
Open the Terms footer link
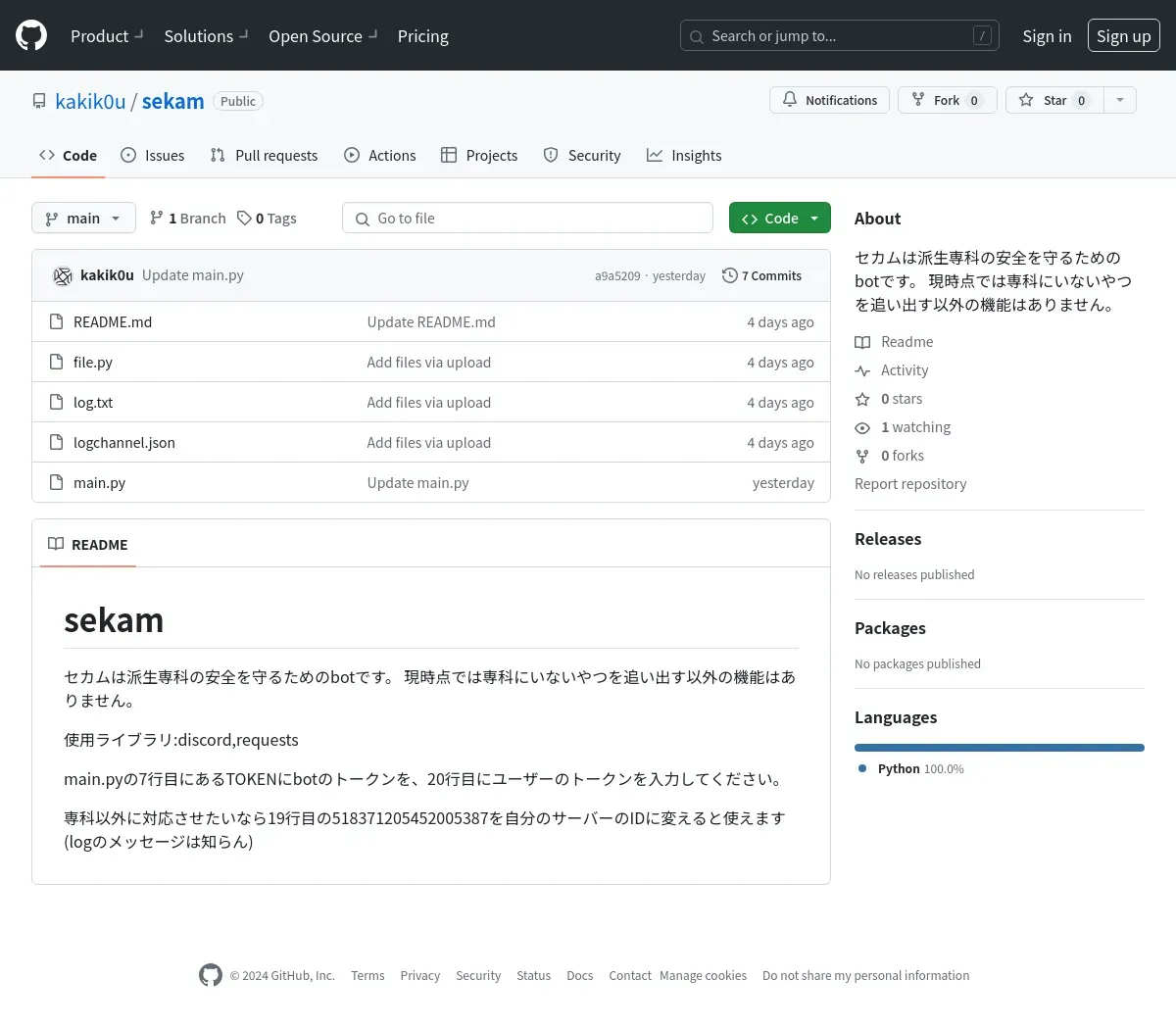pos(367,976)
